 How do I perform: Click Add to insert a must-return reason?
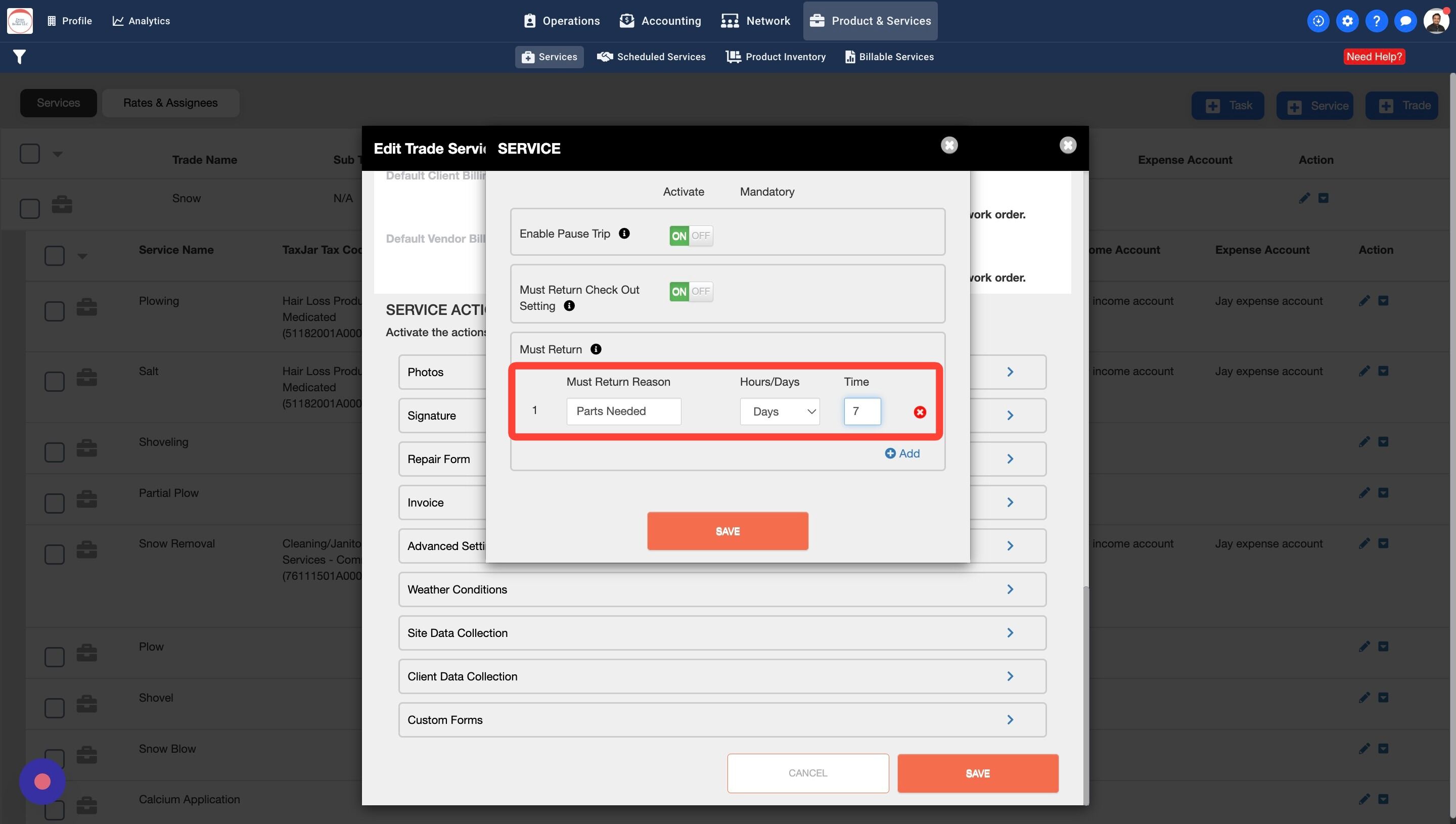click(902, 453)
